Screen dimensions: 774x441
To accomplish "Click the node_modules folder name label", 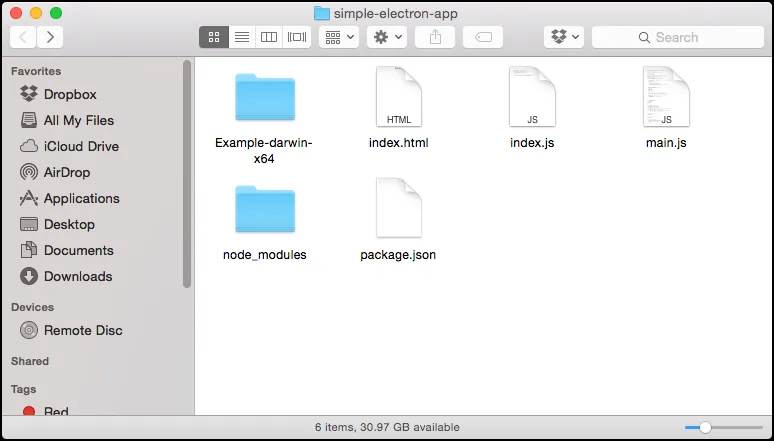I will pyautogui.click(x=265, y=255).
